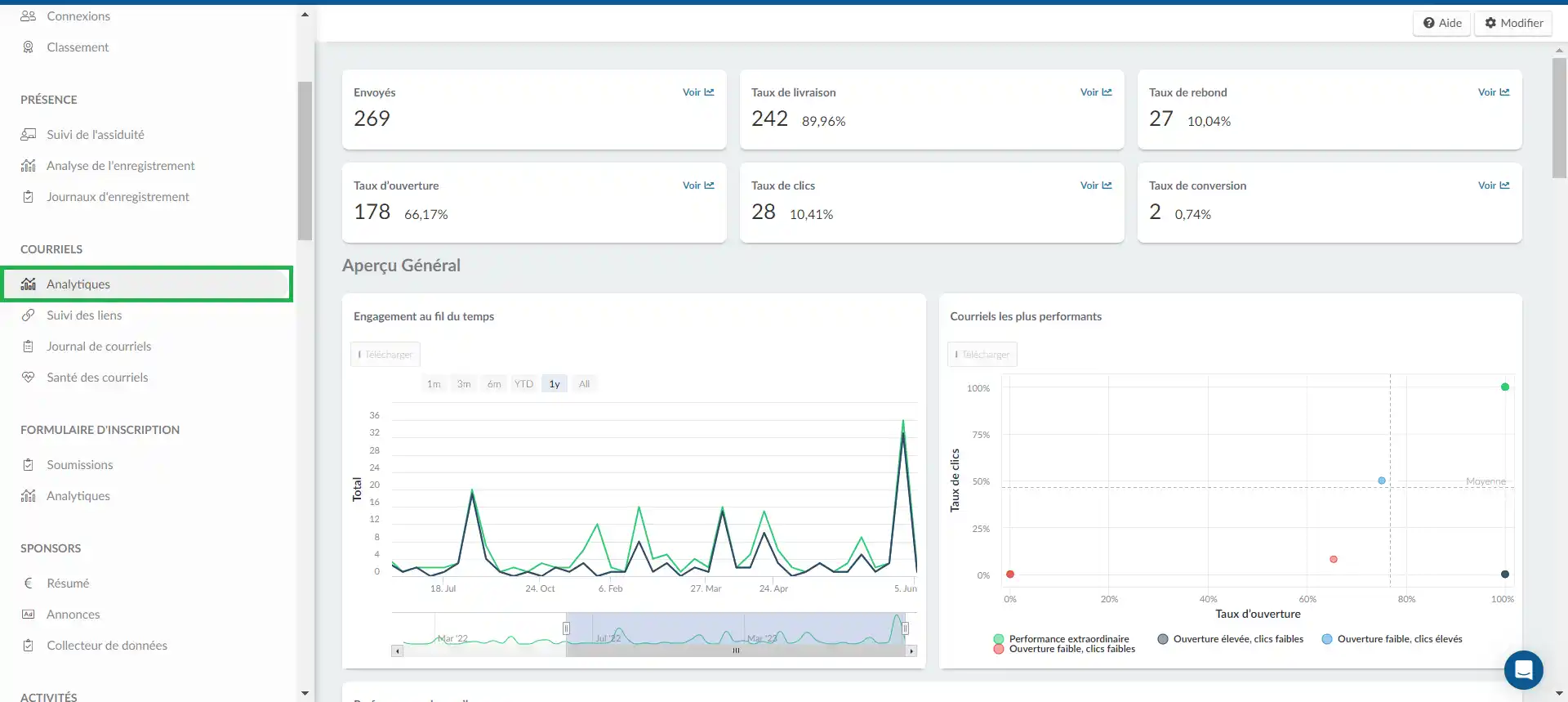Image resolution: width=1568 pixels, height=702 pixels.
Task: Toggle Ouverture élevée, clics faibles legend
Action: click(1231, 639)
